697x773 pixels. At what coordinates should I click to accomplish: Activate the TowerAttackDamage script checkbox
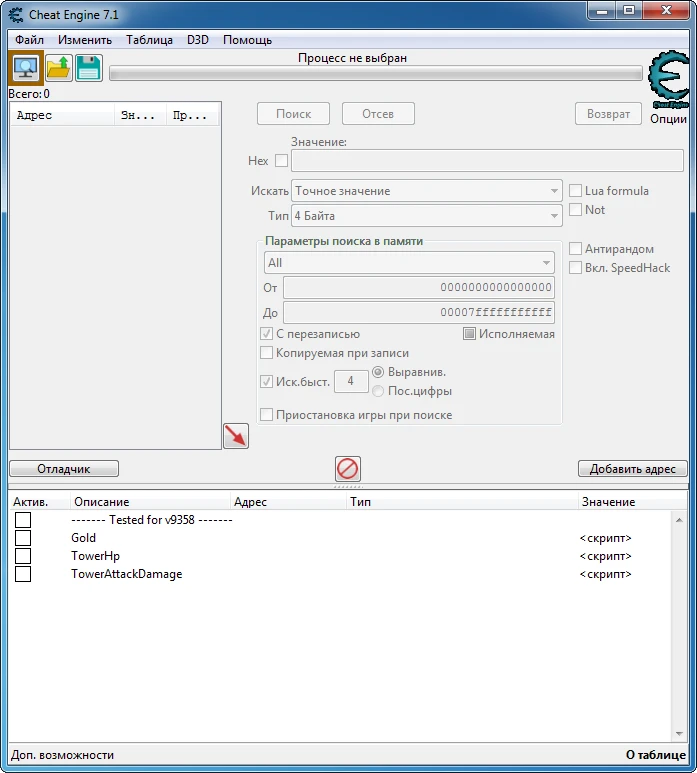tap(23, 574)
